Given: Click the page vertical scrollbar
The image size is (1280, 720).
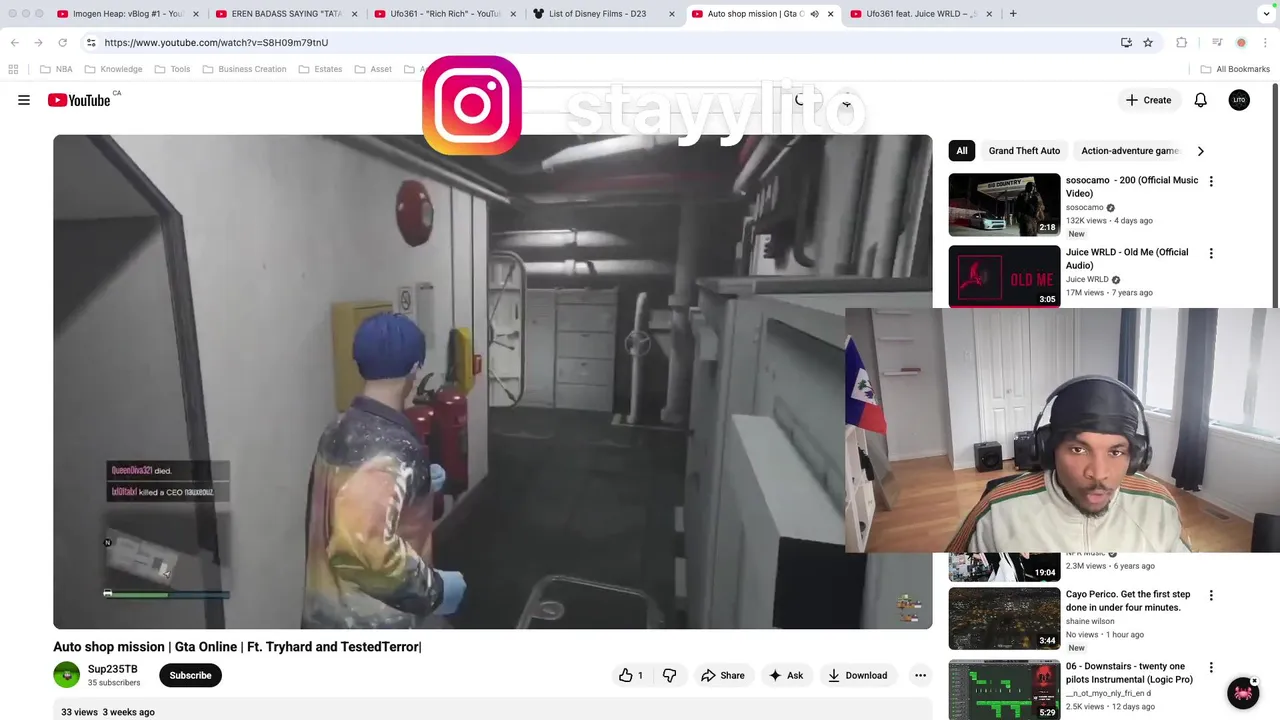Looking at the screenshot, I should [x=1275, y=195].
